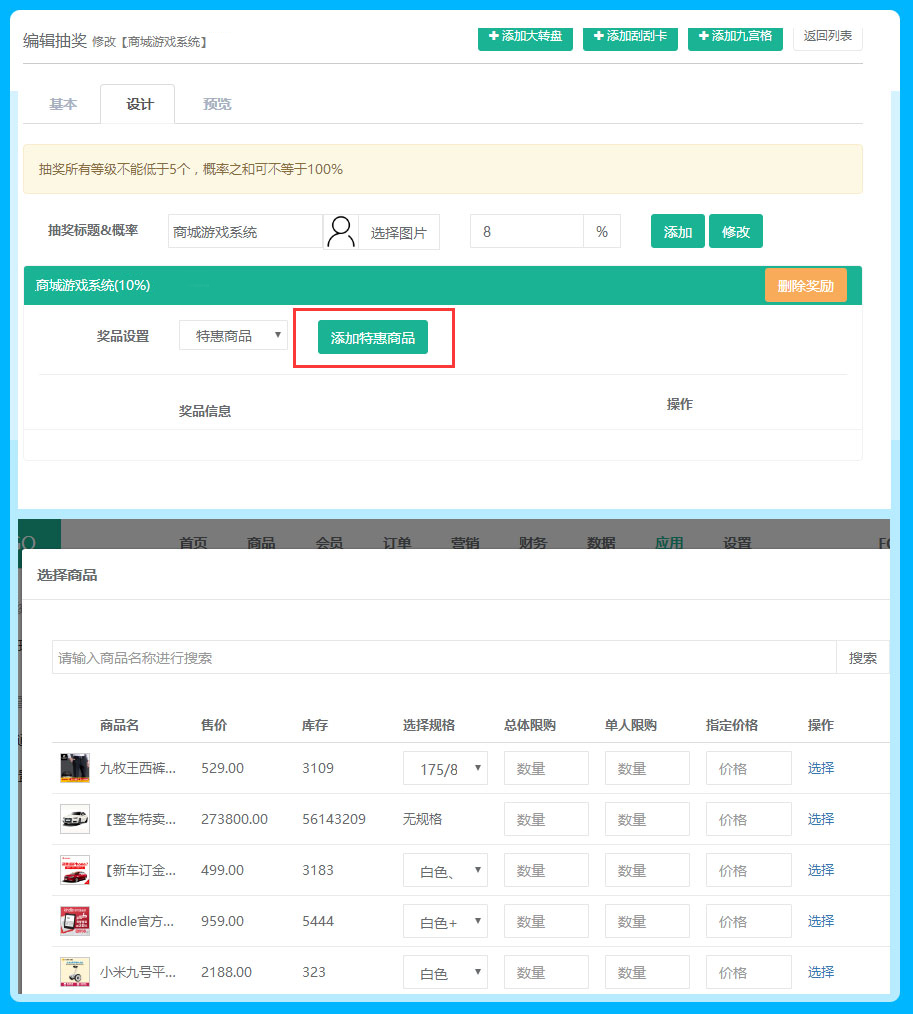This screenshot has width=913, height=1014.
Task: Click the product name search input field
Action: click(443, 658)
